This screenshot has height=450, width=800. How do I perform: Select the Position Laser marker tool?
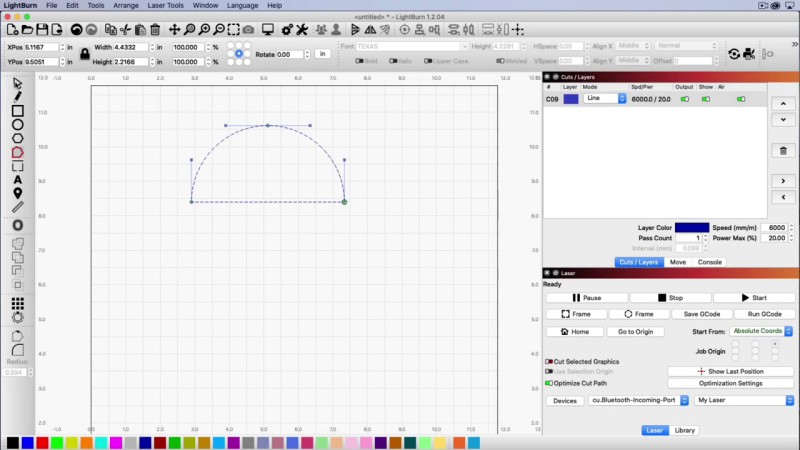click(18, 193)
